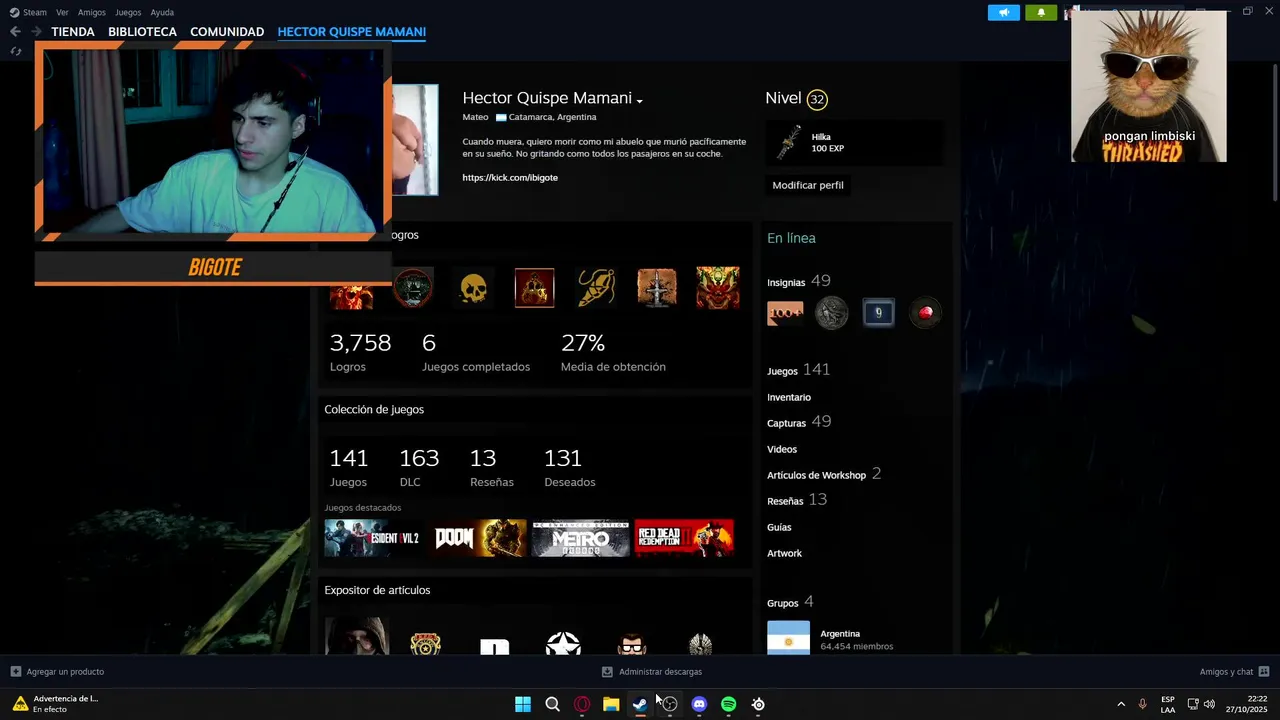Click the golden skull achievement icon
The image size is (1280, 720).
coord(473,288)
